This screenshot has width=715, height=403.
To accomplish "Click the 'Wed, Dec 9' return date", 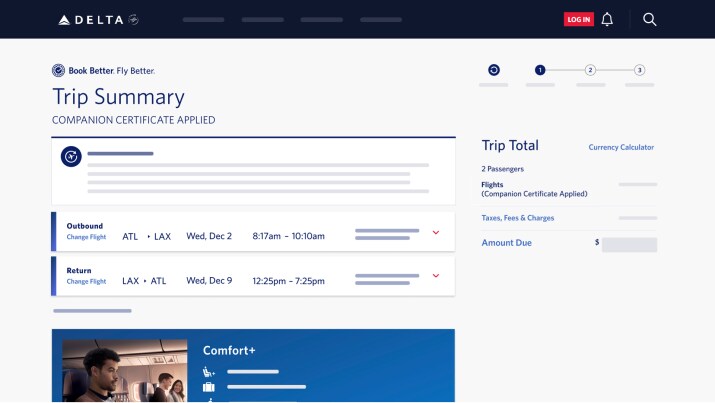I will 209,281.
